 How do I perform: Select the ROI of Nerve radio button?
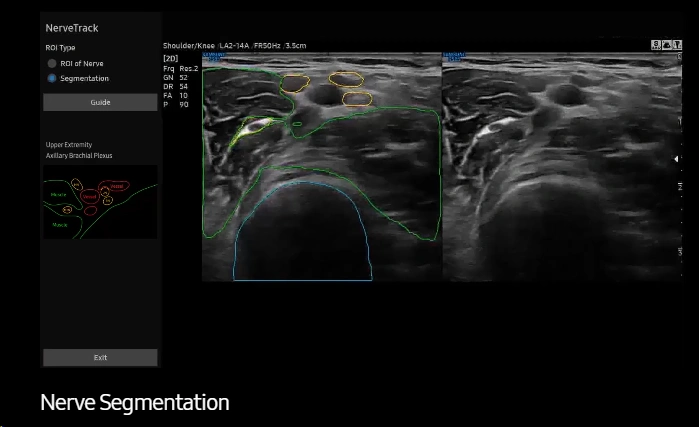pos(52,63)
